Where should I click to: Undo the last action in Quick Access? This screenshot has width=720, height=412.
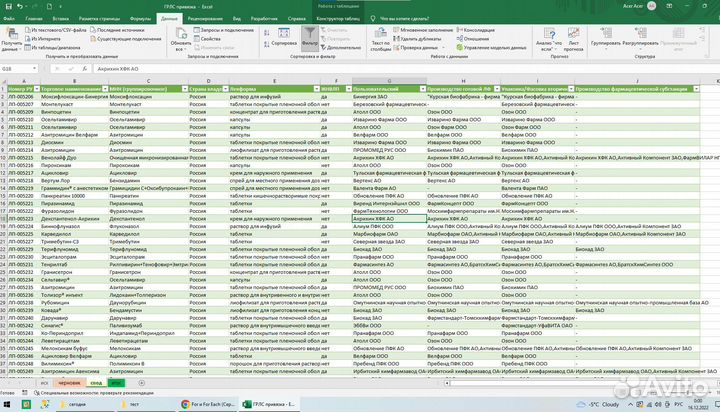(20, 6)
